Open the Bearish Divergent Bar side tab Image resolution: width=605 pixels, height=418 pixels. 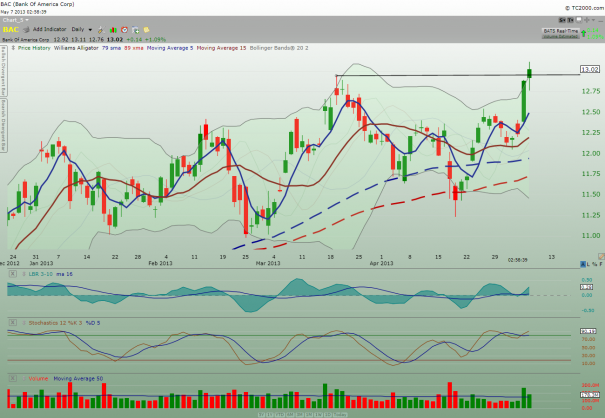coord(3,125)
